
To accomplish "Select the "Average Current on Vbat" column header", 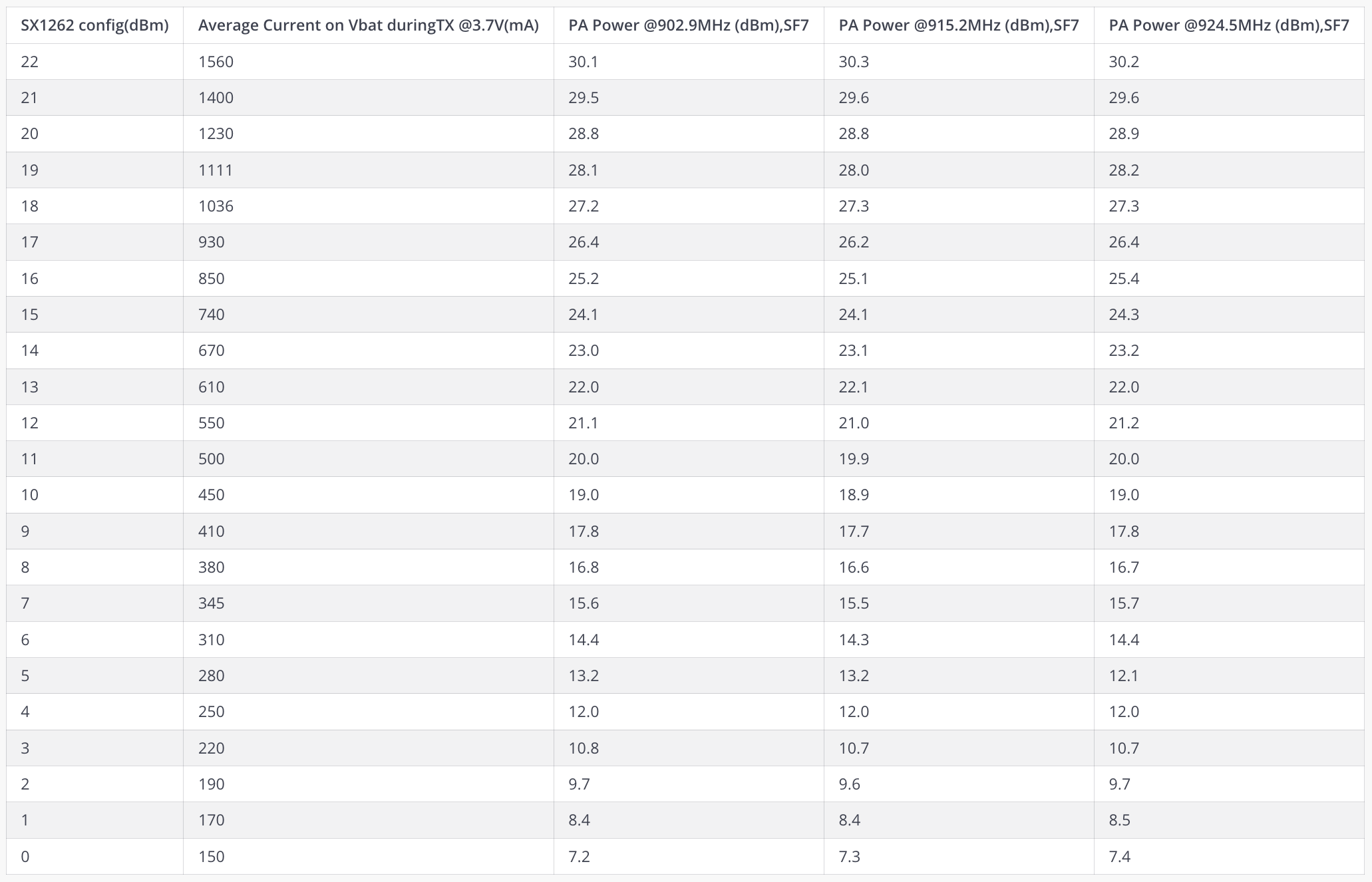I will [368, 25].
